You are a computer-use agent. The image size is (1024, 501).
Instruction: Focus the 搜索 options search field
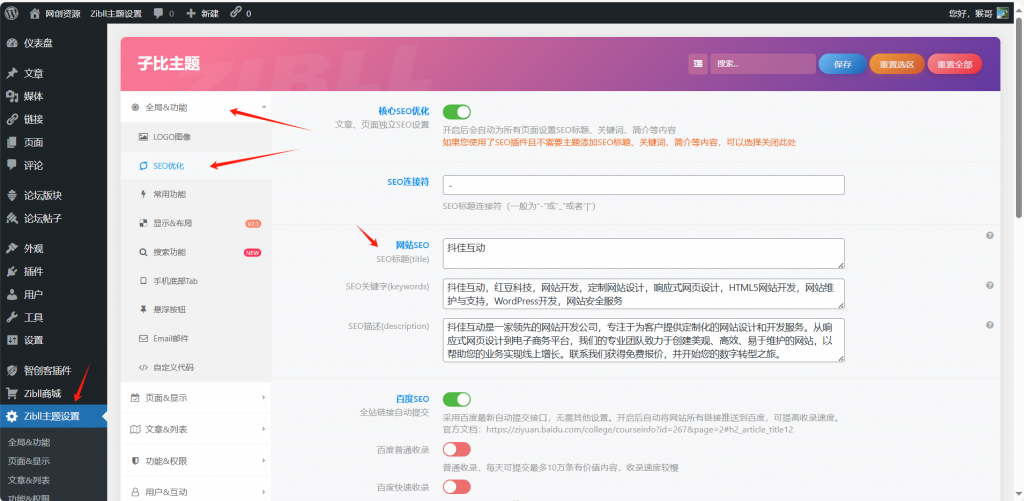point(763,64)
